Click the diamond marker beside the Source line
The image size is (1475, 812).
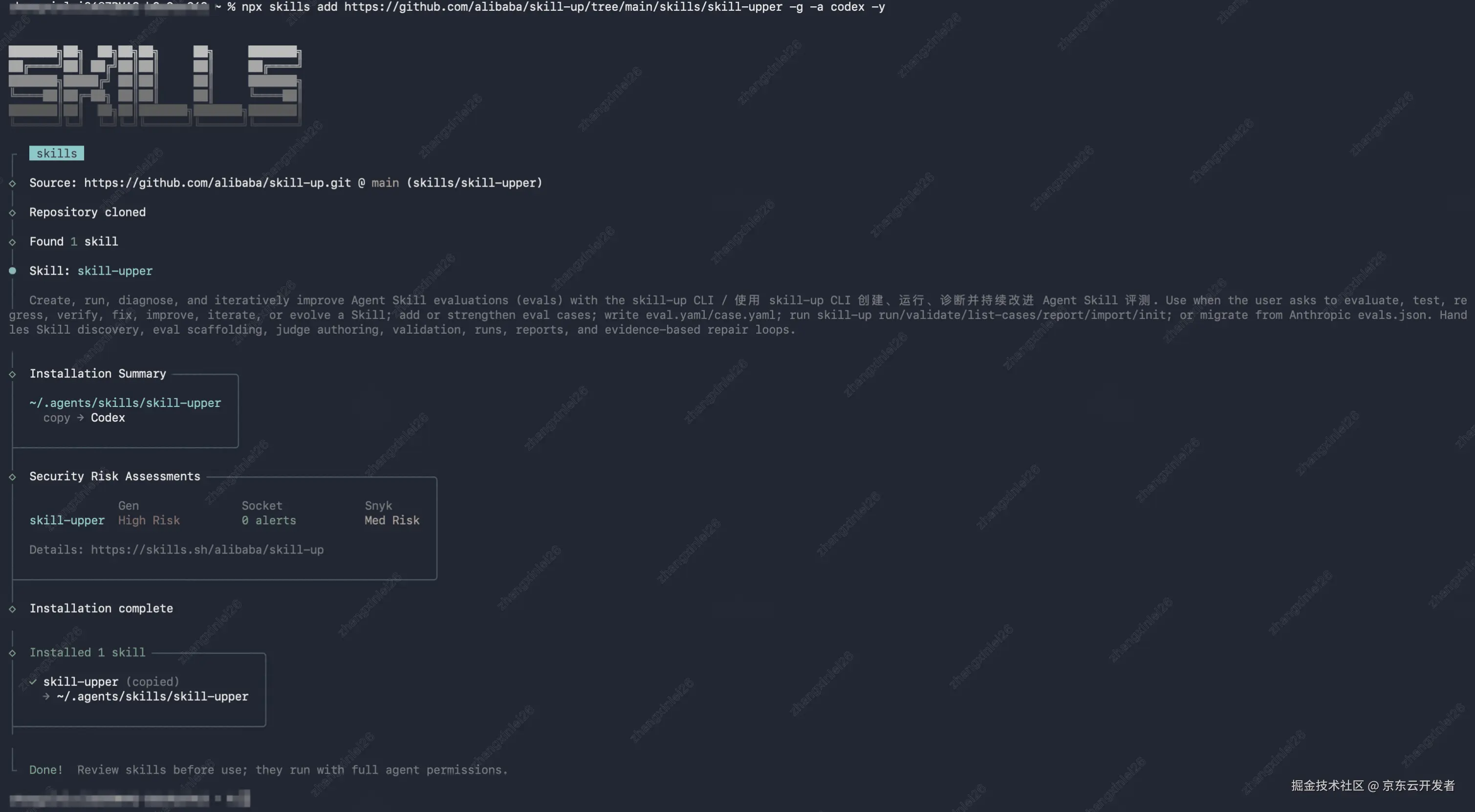tap(12, 184)
